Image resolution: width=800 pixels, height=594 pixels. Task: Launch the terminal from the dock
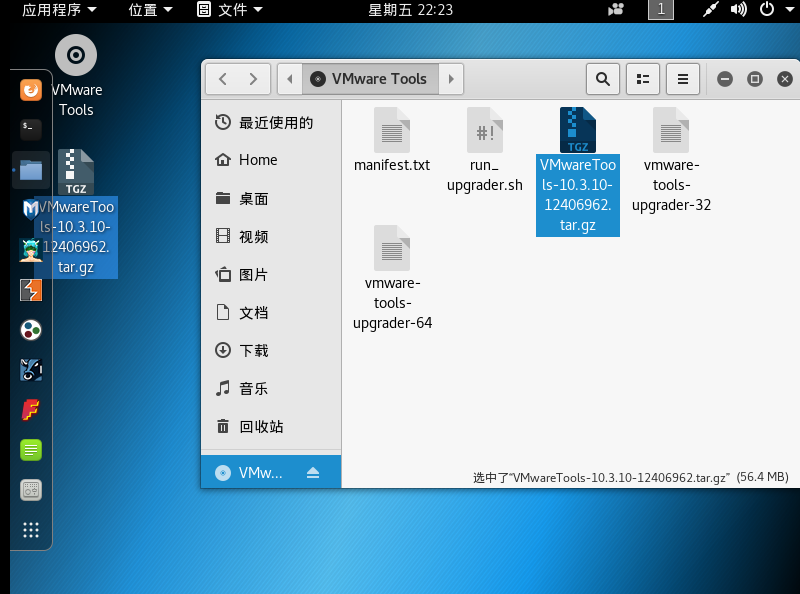click(30, 128)
